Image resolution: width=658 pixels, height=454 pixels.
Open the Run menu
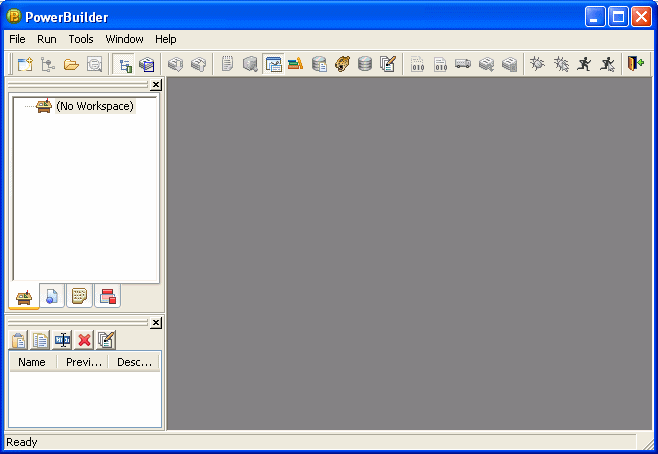click(47, 39)
